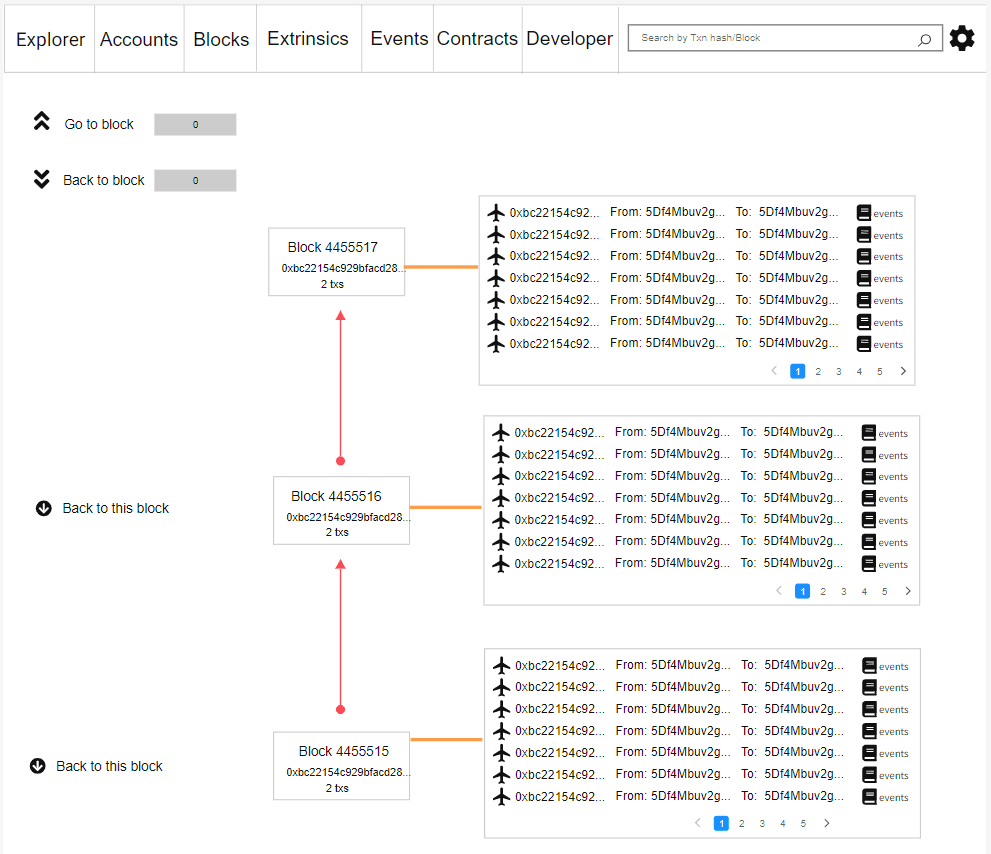Go to next page in Block 4455517 transactions

coord(903,371)
